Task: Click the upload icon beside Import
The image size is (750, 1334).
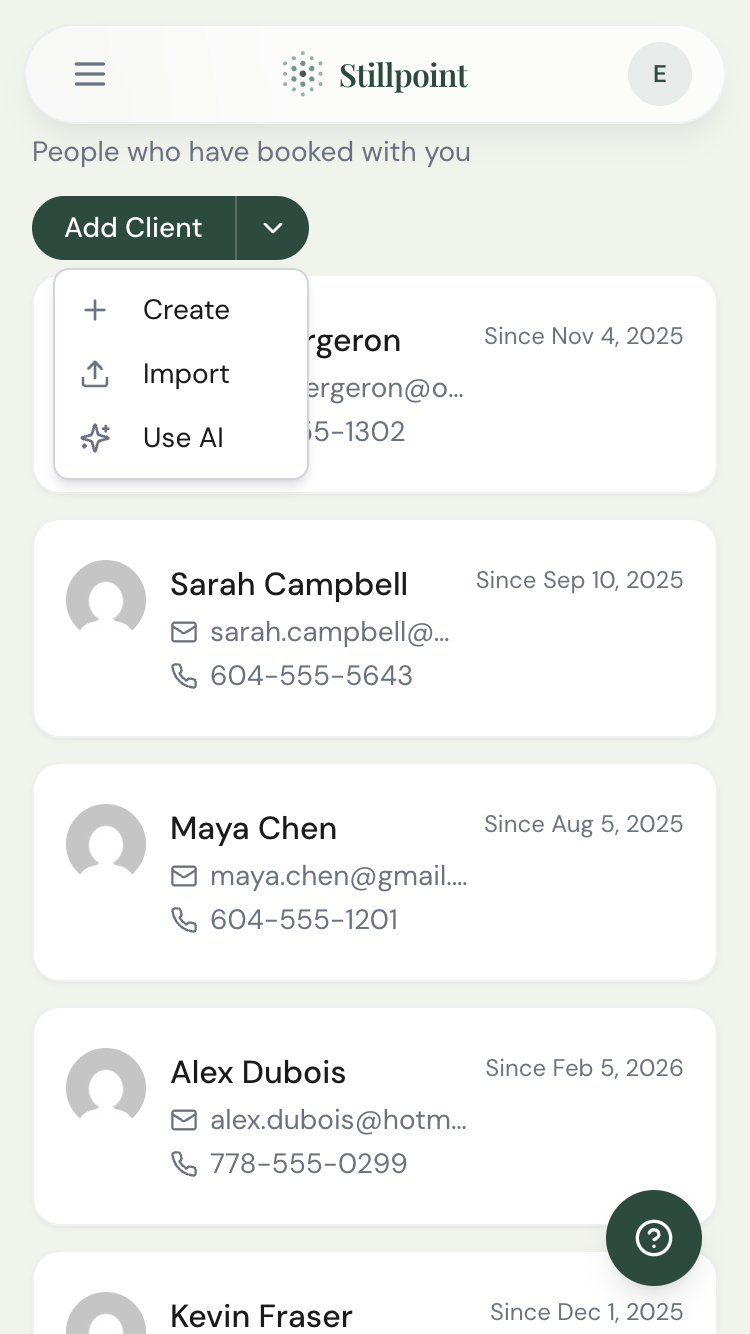Action: pos(94,374)
